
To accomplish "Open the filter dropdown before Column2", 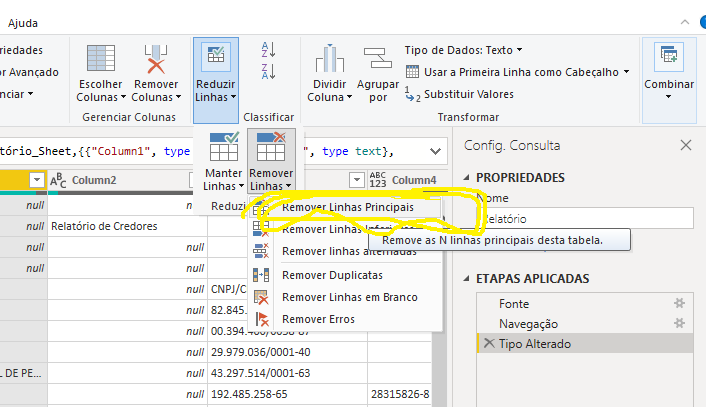I will click(x=37, y=180).
